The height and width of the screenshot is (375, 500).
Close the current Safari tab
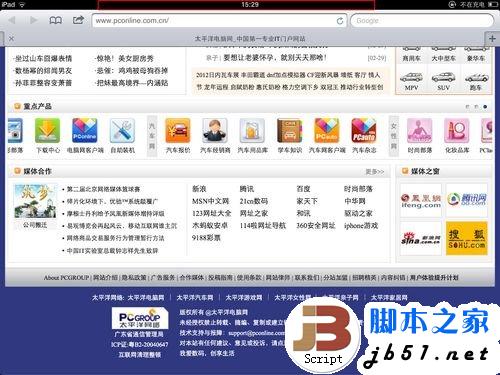click(x=11, y=38)
